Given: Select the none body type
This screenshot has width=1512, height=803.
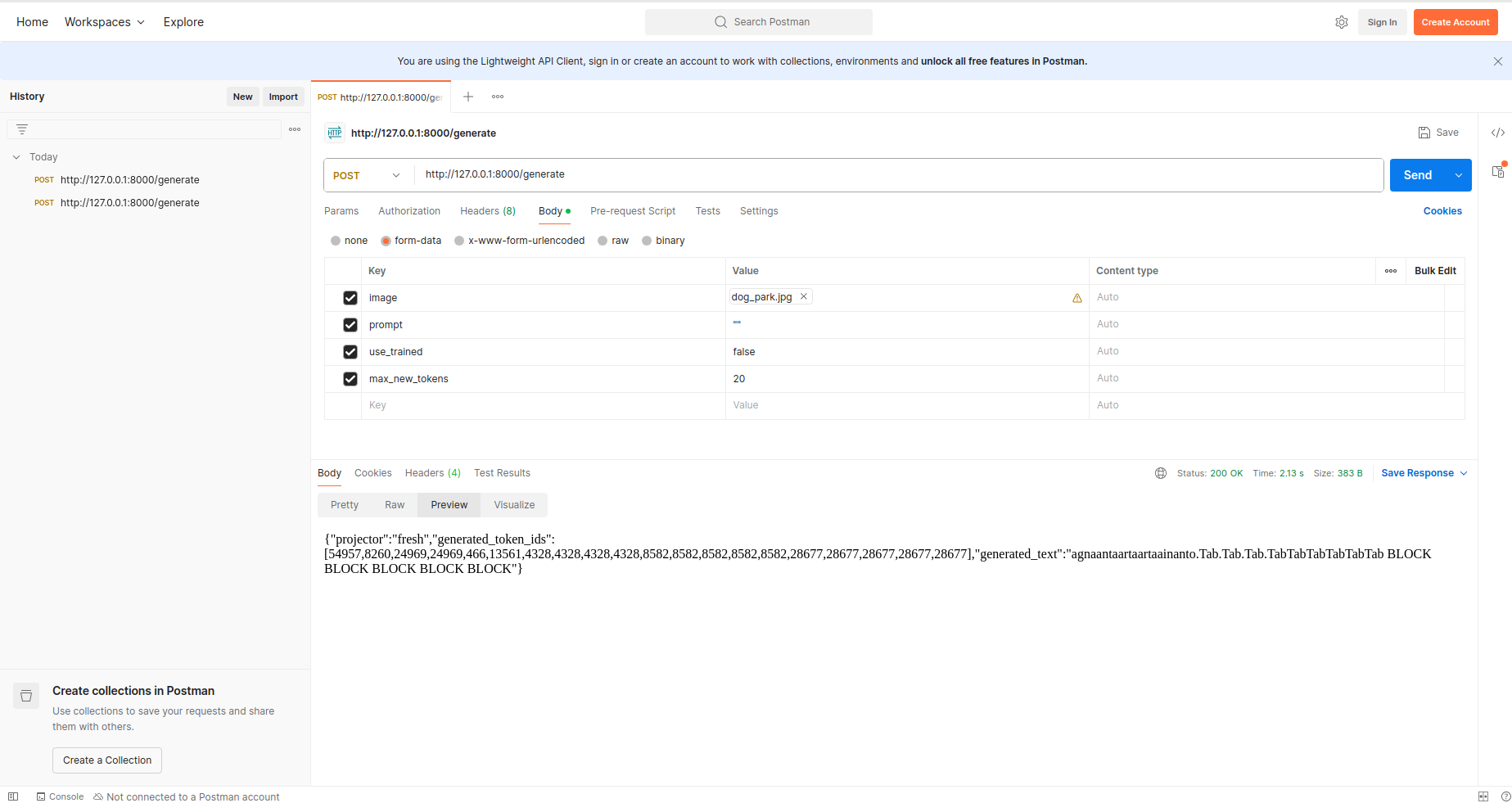Looking at the screenshot, I should click(x=336, y=241).
